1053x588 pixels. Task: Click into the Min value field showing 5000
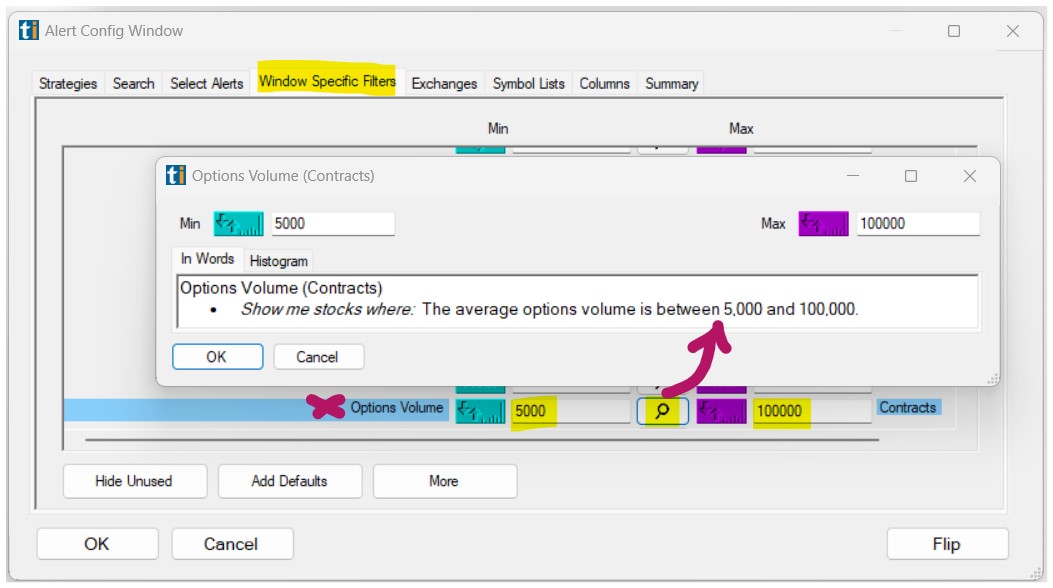(x=335, y=223)
